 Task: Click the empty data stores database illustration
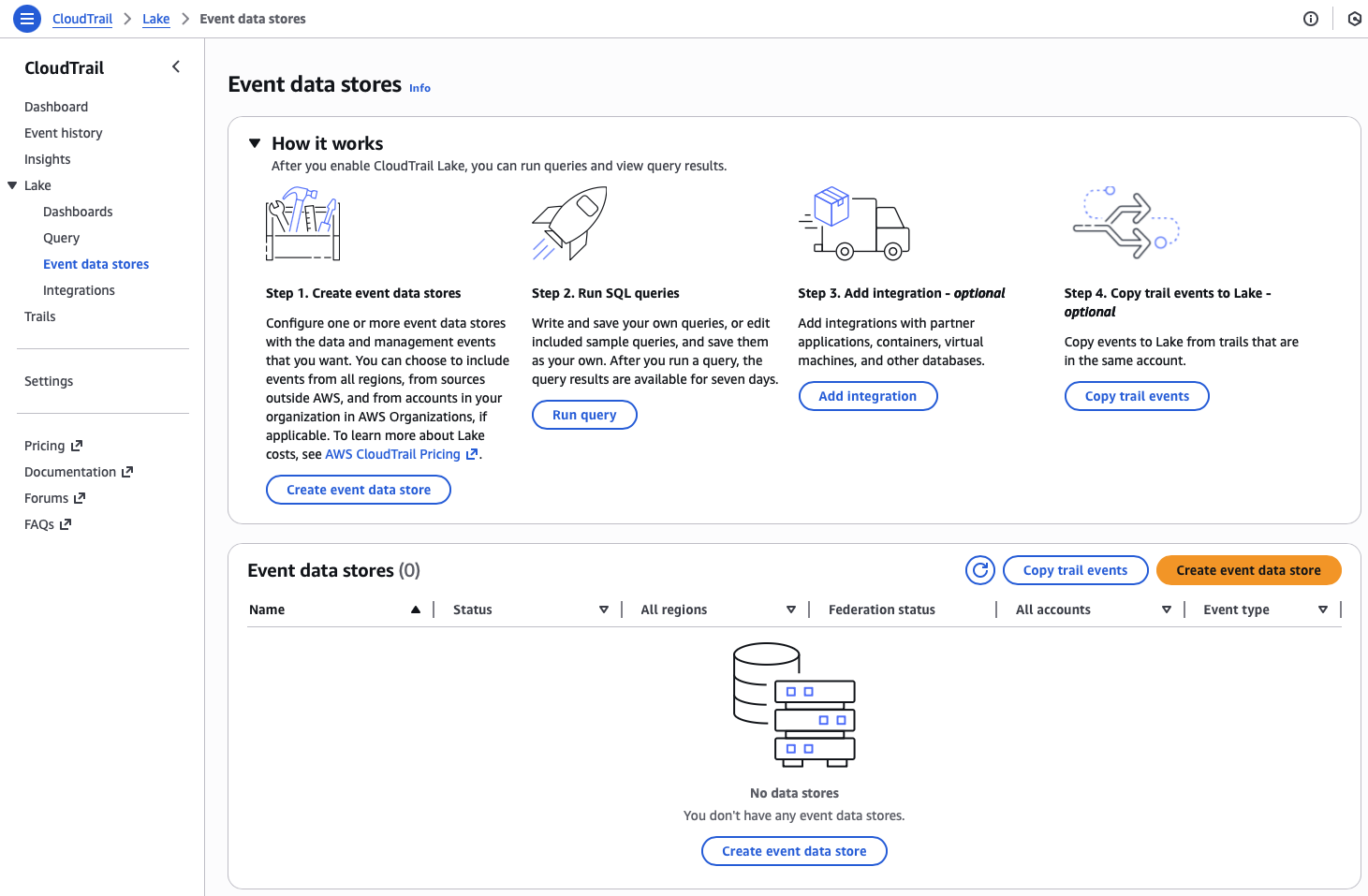click(x=794, y=705)
